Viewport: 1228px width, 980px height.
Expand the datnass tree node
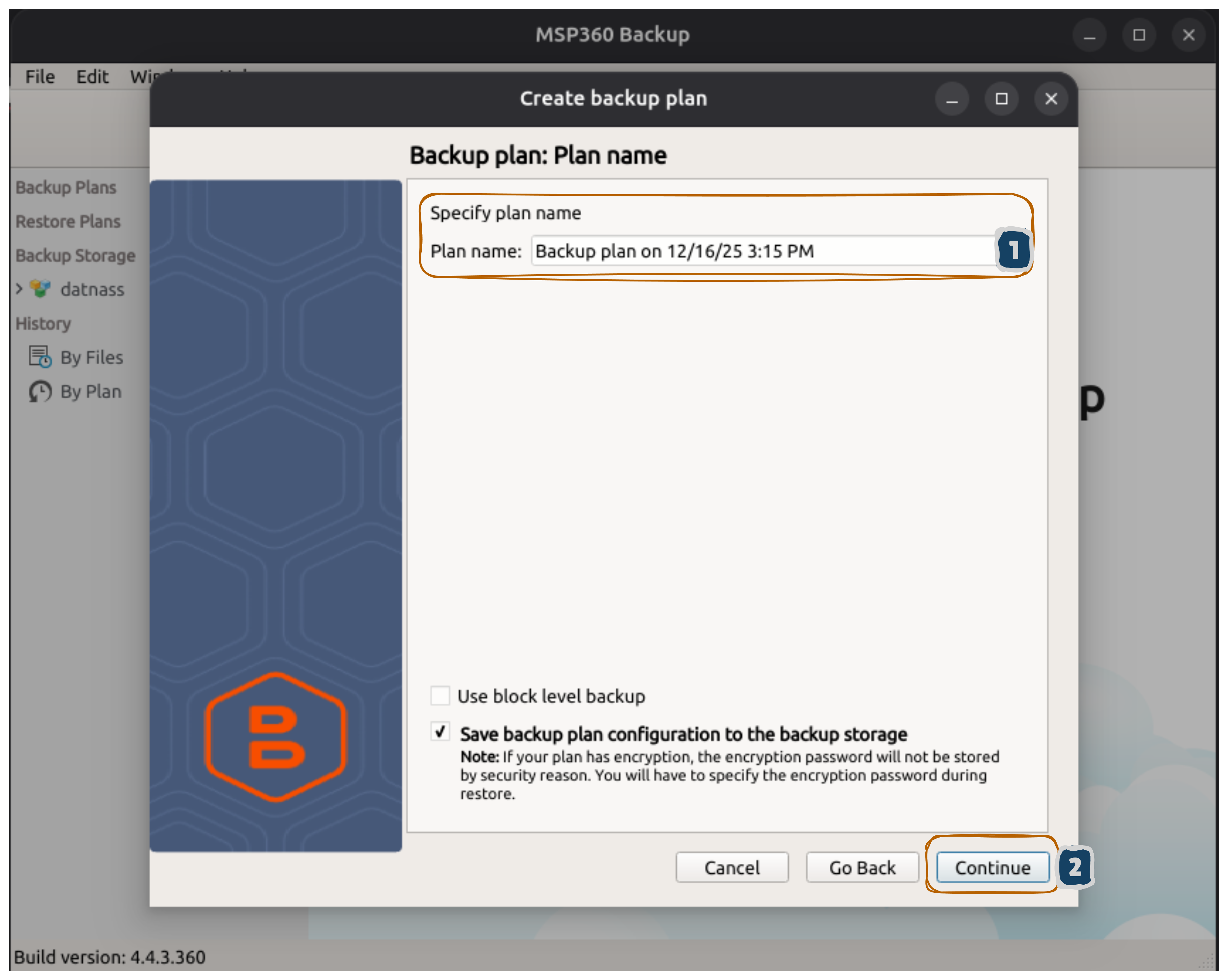tap(19, 289)
